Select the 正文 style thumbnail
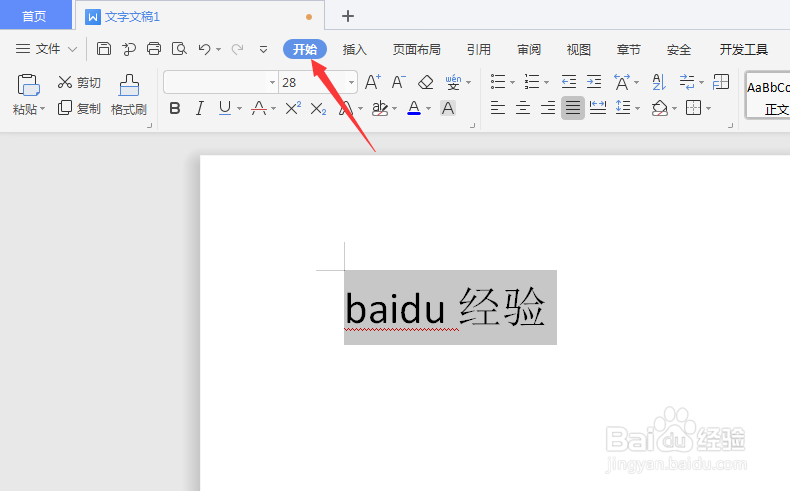Screen dimensions: 790x491 [x=768, y=96]
